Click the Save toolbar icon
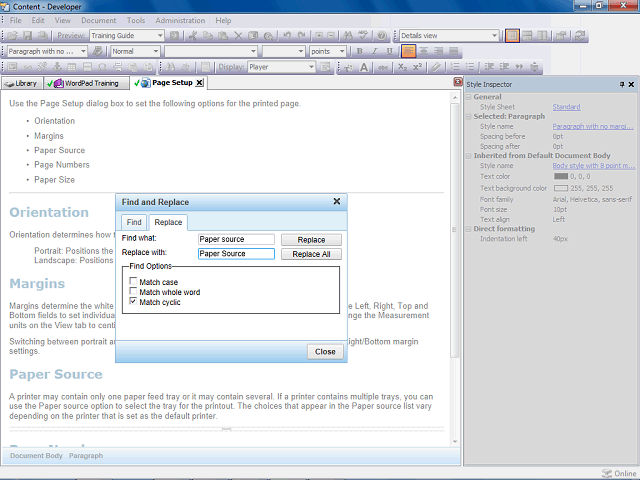This screenshot has height=480, width=640. (27, 36)
